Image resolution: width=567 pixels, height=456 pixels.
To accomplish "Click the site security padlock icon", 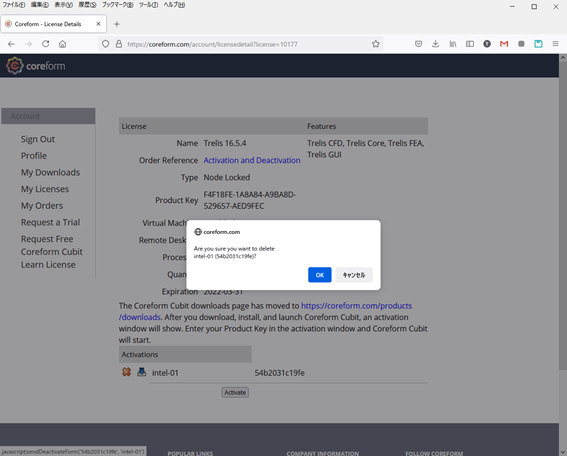I will coord(119,44).
